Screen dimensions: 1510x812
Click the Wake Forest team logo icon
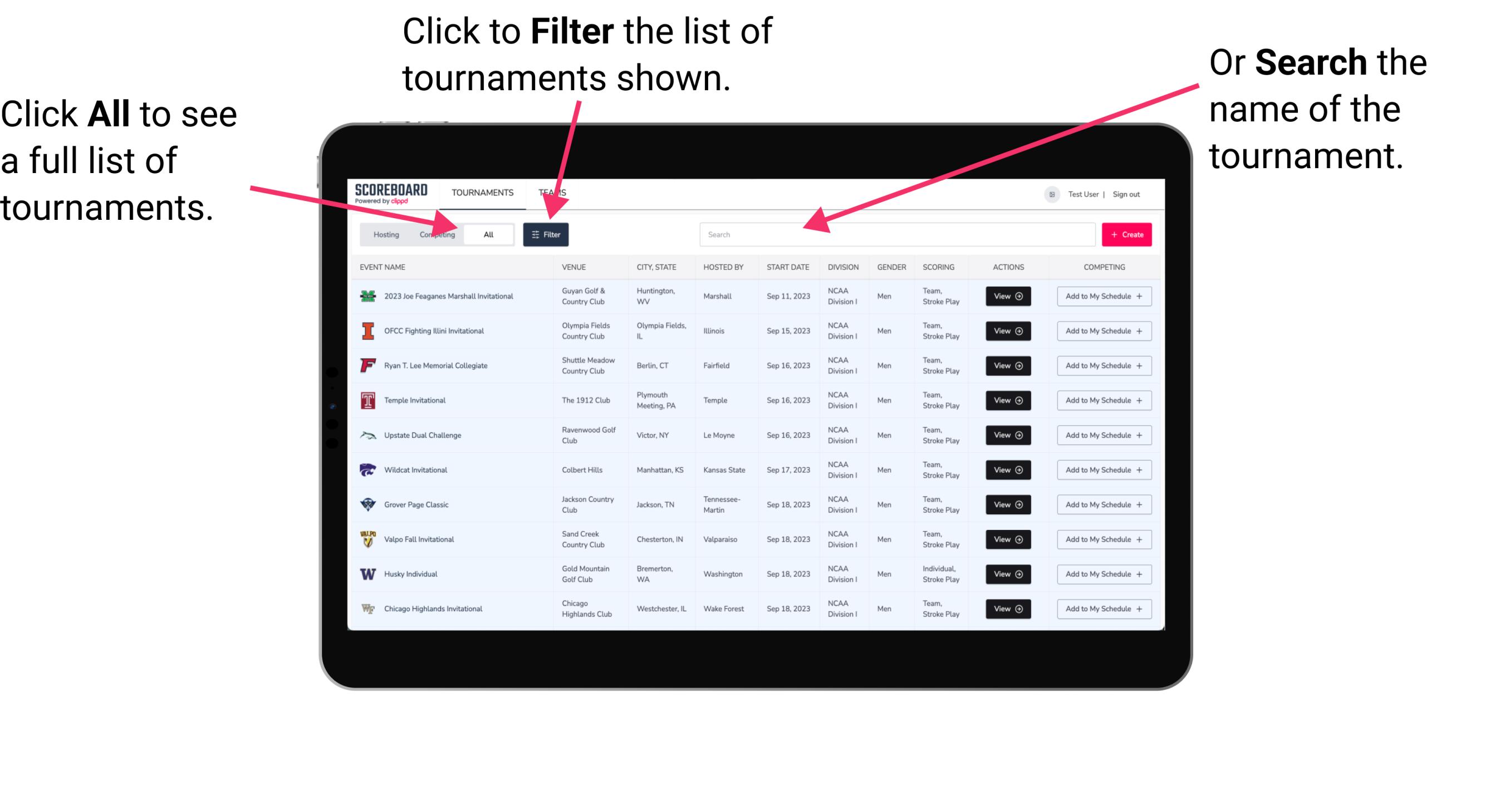point(367,608)
